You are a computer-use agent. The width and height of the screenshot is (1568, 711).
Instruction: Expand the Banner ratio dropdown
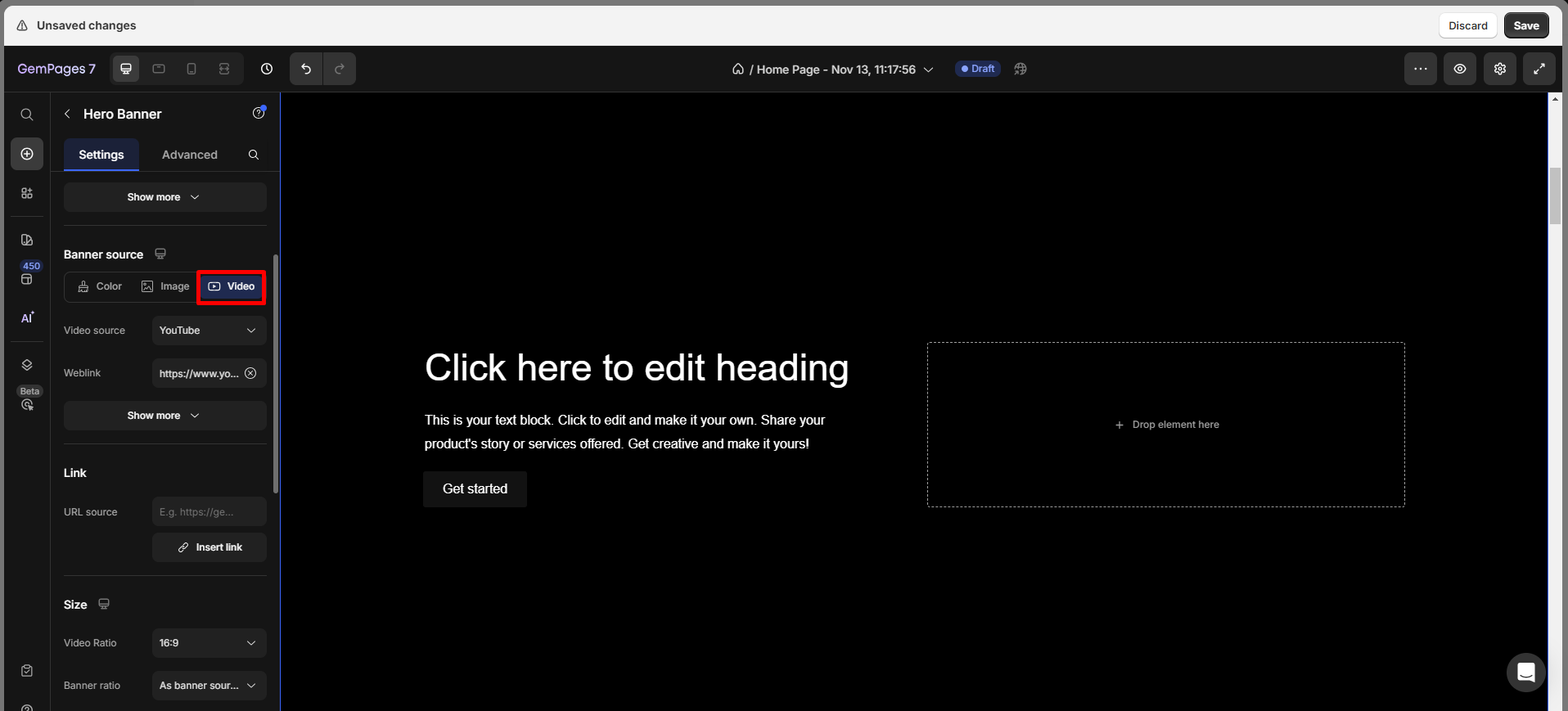(209, 686)
